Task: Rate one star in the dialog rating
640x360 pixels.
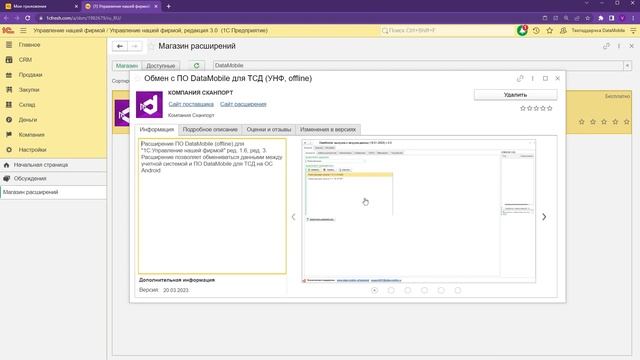Action: (523, 108)
